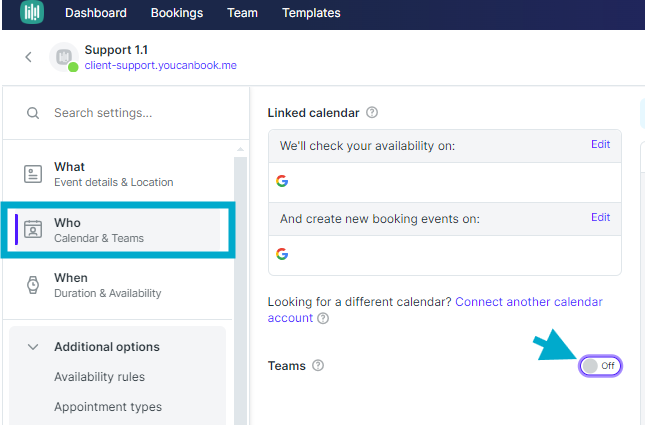The width and height of the screenshot is (645, 425).
Task: Open the Dashboard menu item
Action: click(95, 13)
